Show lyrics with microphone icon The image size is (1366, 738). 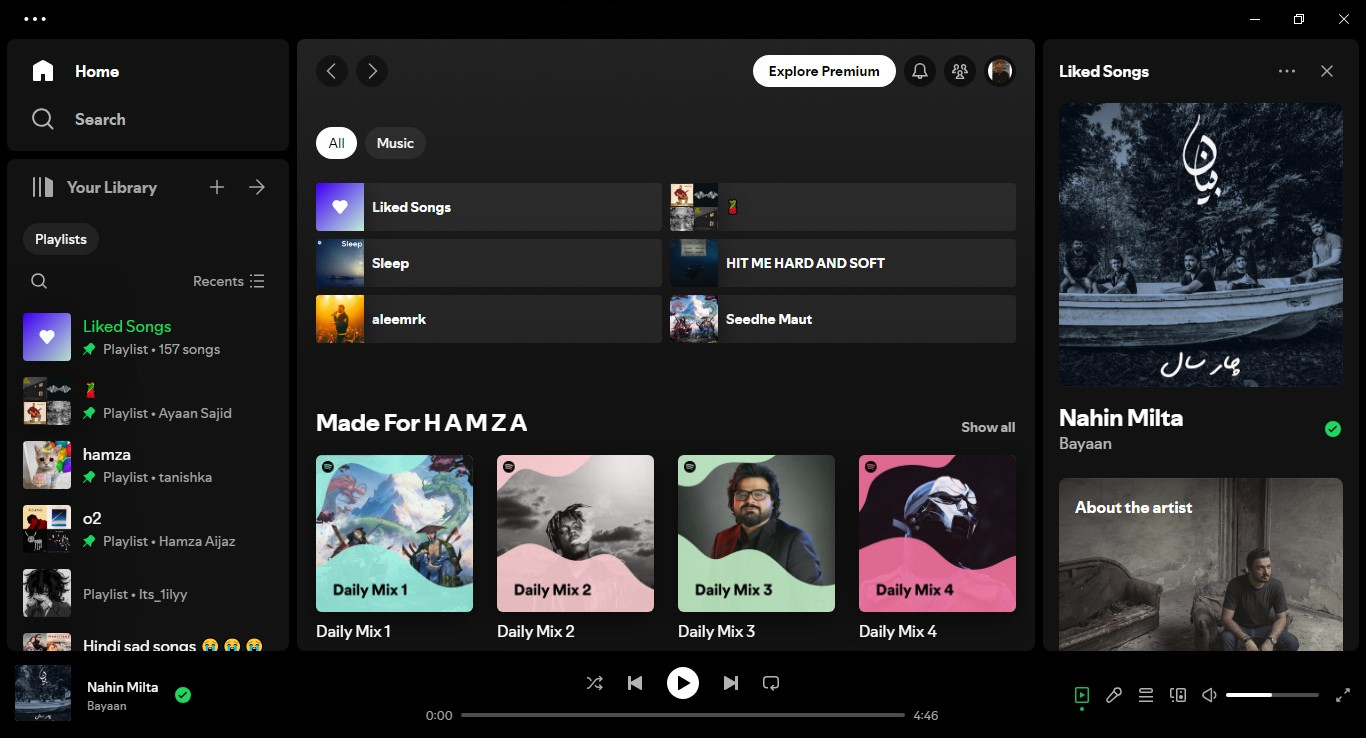(1114, 695)
